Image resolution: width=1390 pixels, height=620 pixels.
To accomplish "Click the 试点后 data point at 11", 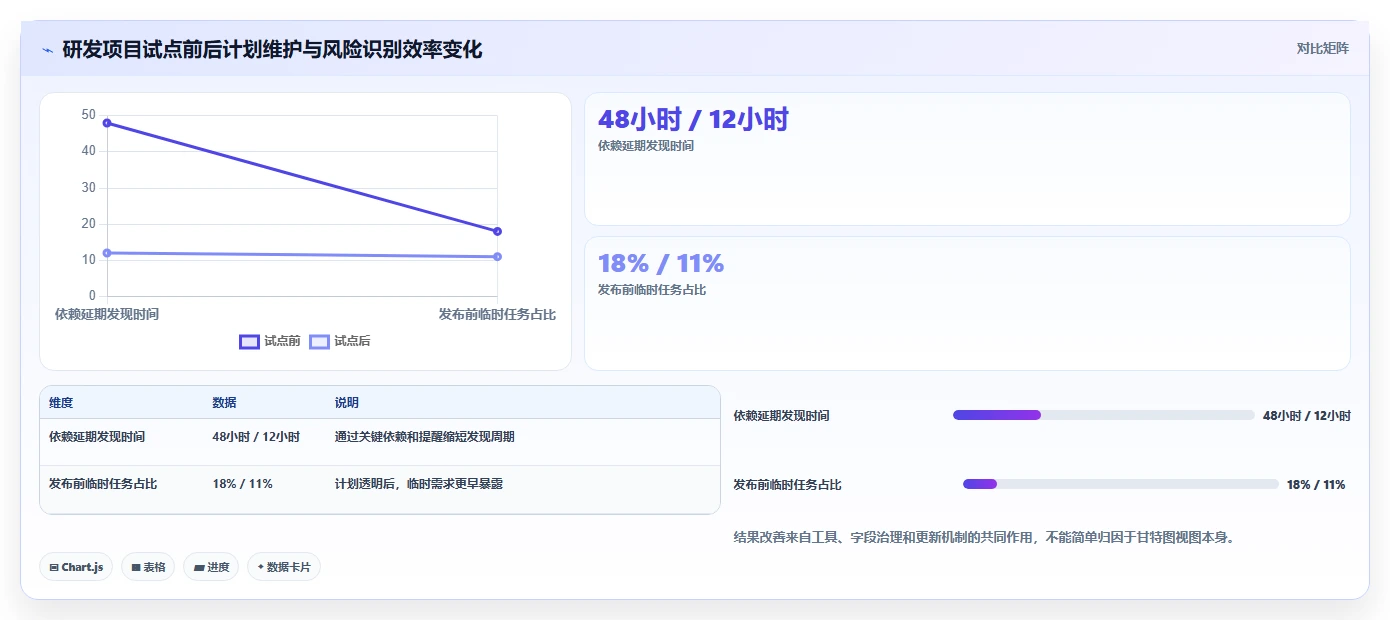I will click(497, 257).
